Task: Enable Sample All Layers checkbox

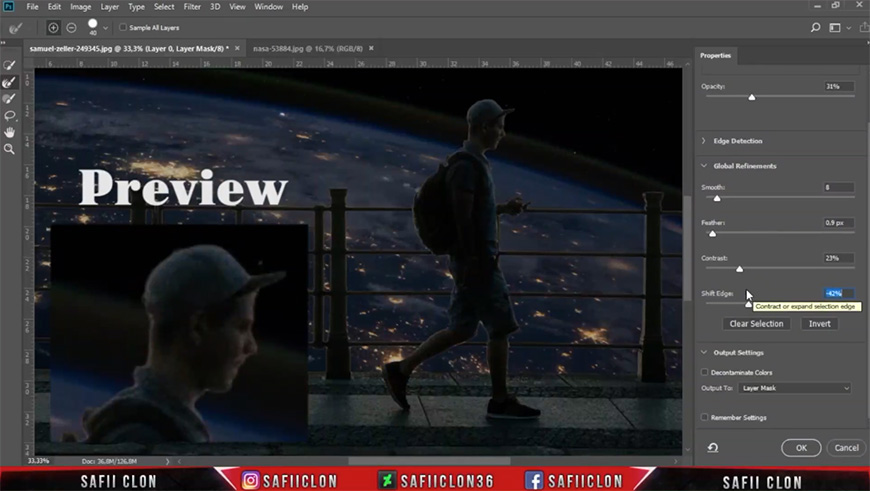Action: pyautogui.click(x=123, y=27)
